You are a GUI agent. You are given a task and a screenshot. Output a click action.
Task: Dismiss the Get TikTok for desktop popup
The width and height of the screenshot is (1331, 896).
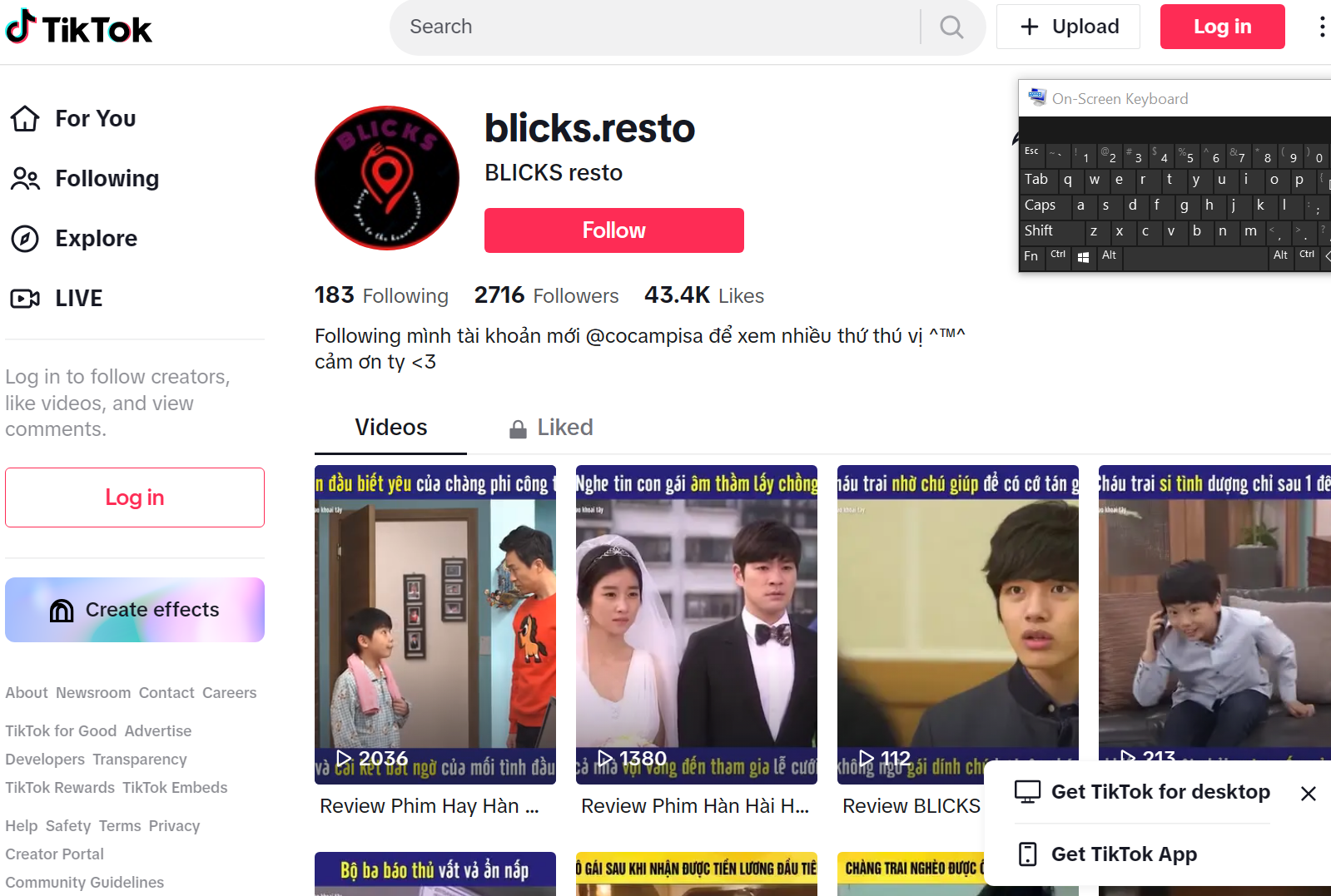tap(1308, 794)
